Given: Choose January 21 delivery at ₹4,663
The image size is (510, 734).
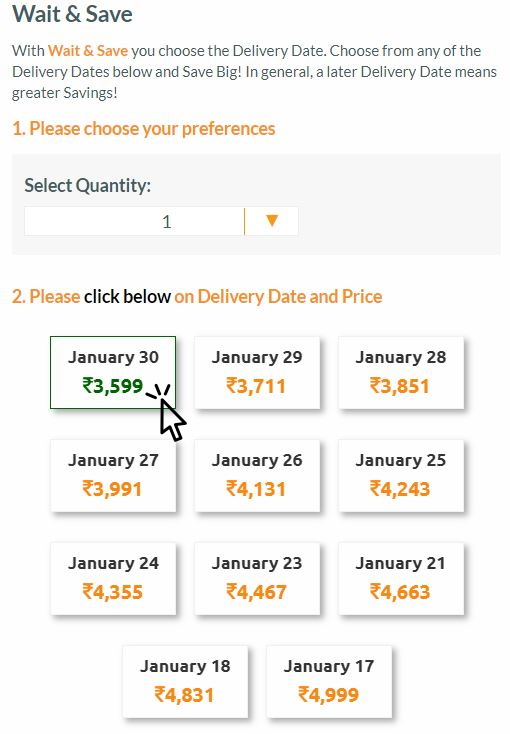Looking at the screenshot, I should tap(401, 578).
